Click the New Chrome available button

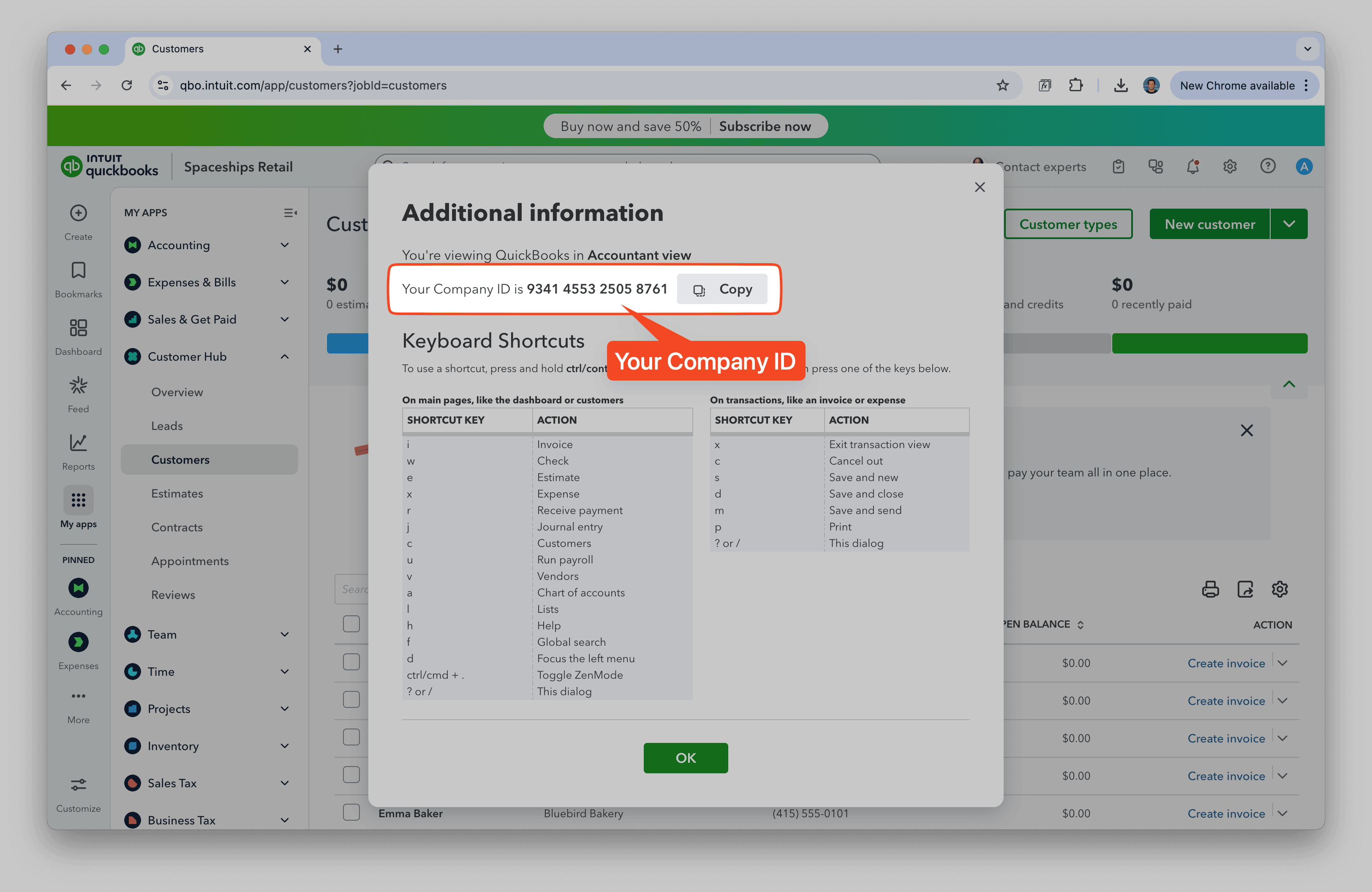(1244, 85)
